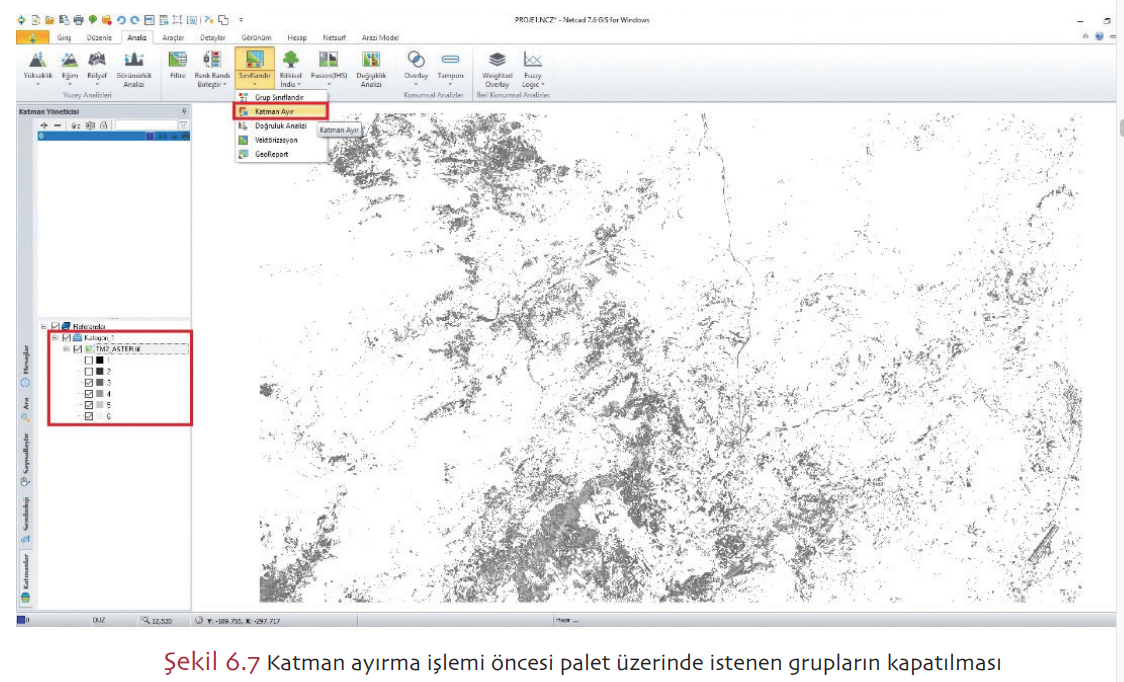The width and height of the screenshot is (1124, 682).
Task: Click the layer search field in Katman Yöneticisi
Action: pos(145,125)
